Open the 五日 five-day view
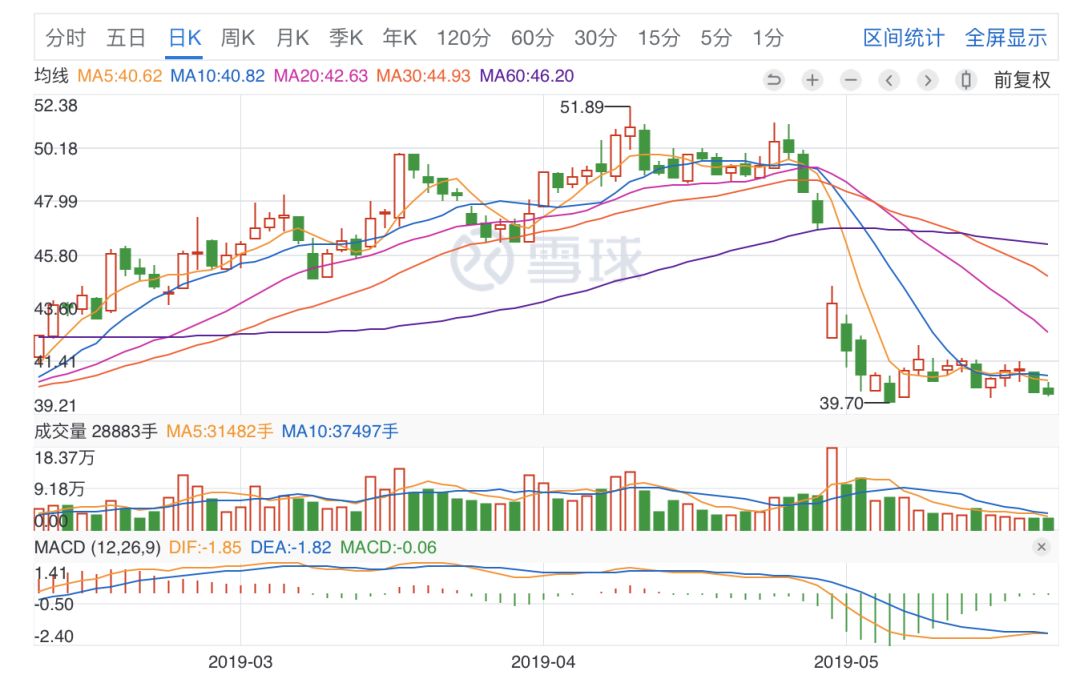1080x679 pixels. pyautogui.click(x=126, y=38)
